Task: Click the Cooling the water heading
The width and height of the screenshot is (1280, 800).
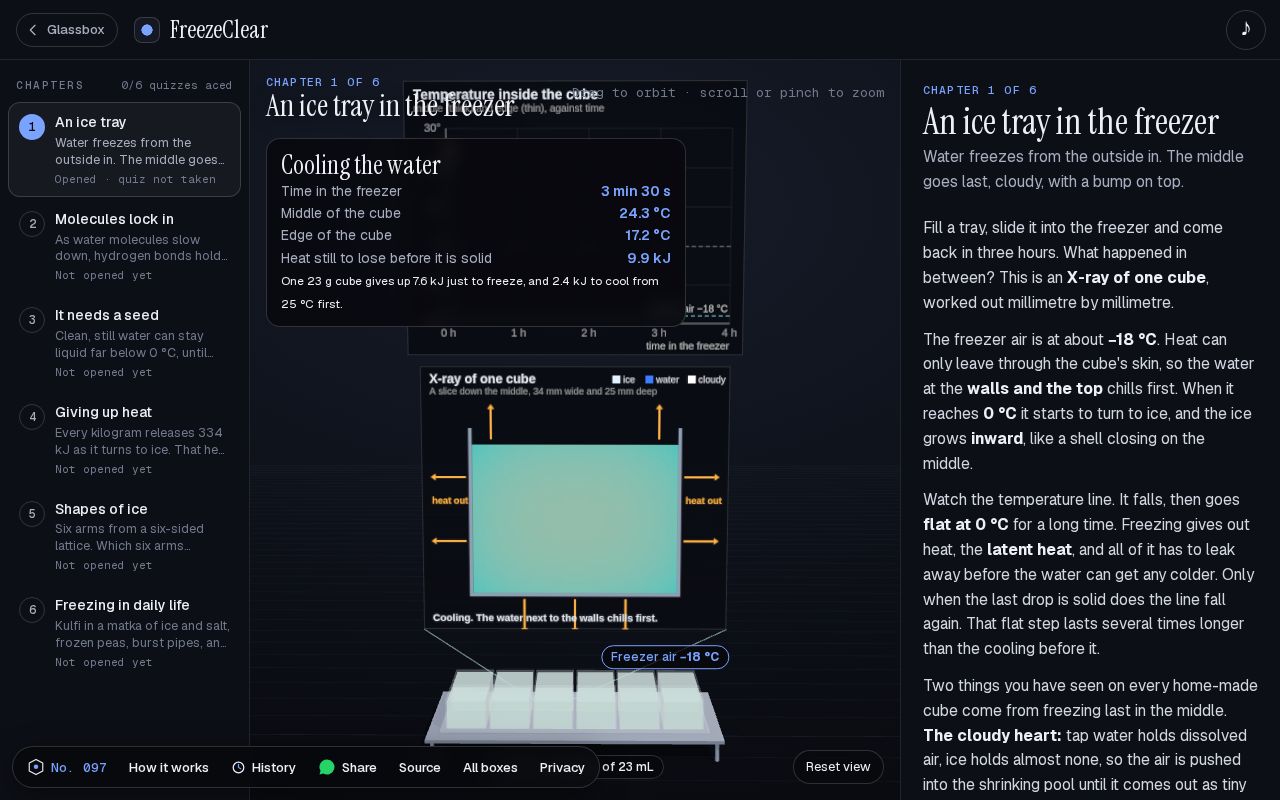Action: tap(361, 165)
